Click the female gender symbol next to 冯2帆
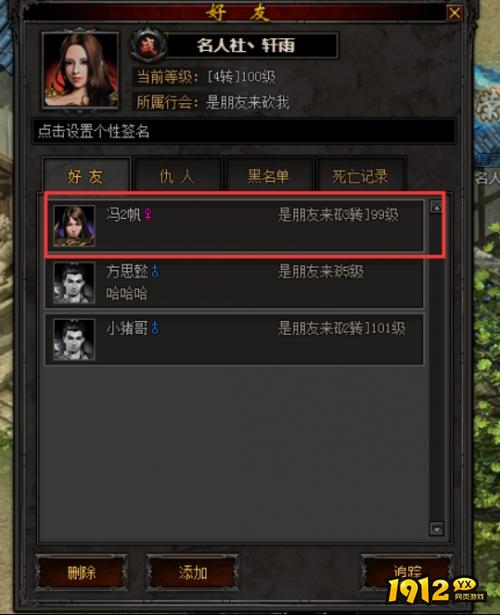 [148, 215]
